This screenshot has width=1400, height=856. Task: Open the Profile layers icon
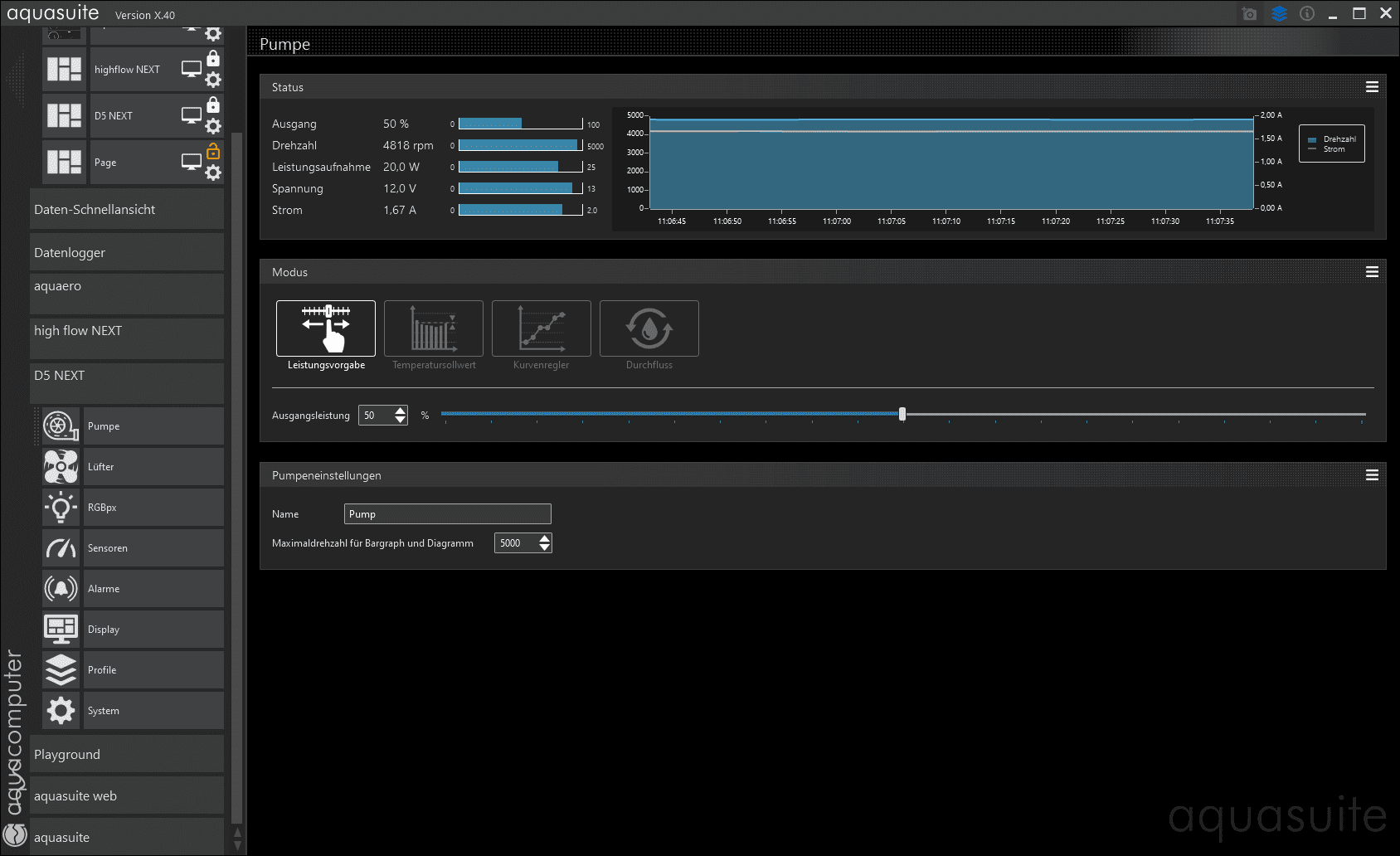click(x=61, y=670)
